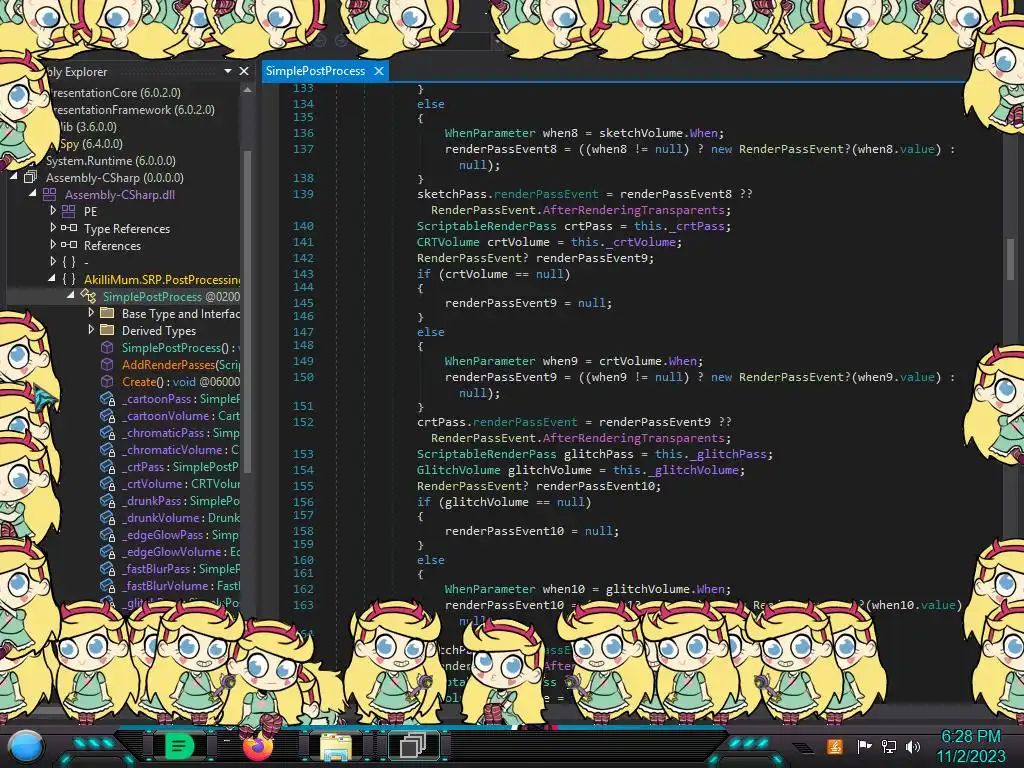Screen dimensions: 1024x768
Task: Click the PE node icon
Action: [69, 212]
